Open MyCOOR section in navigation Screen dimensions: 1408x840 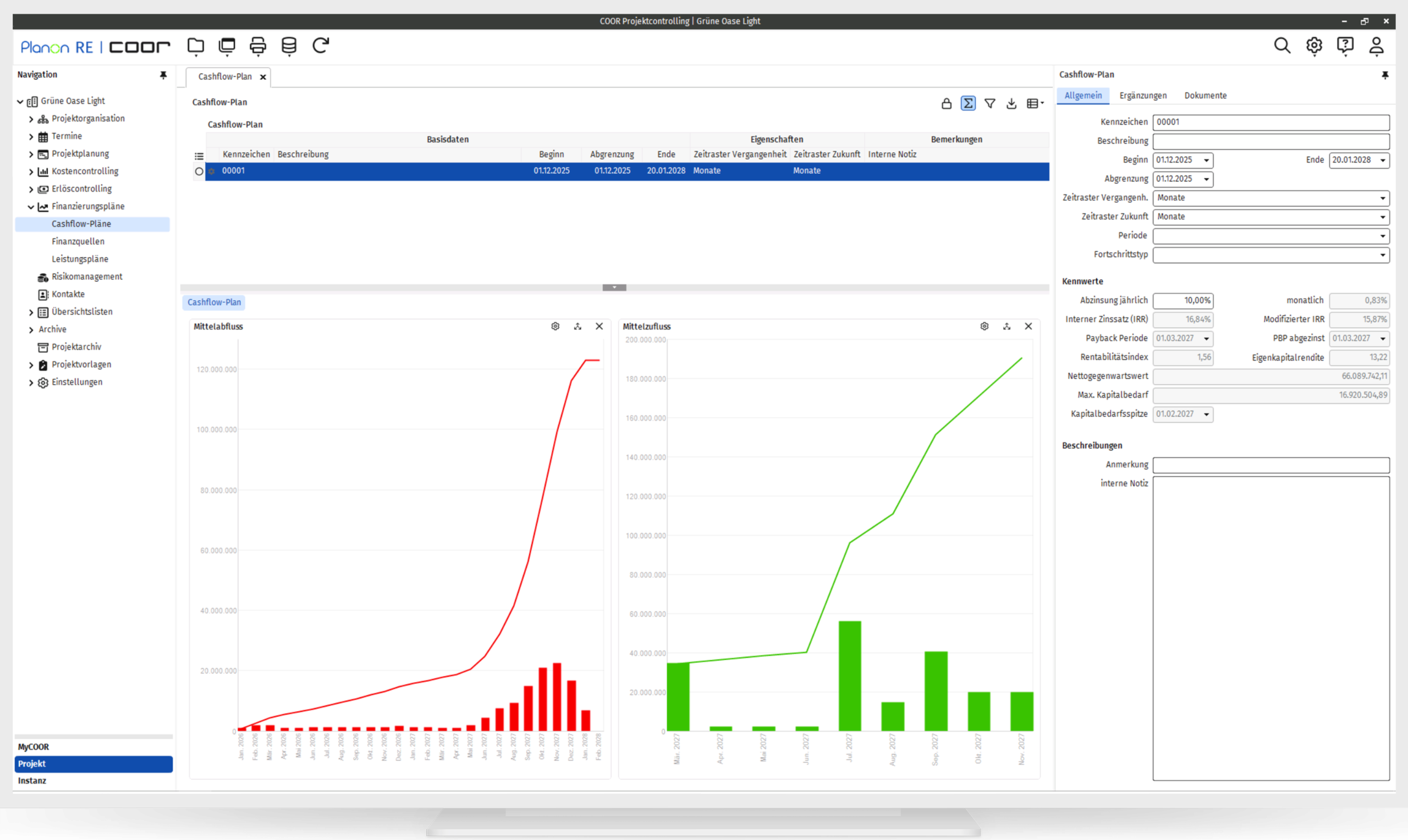(34, 747)
